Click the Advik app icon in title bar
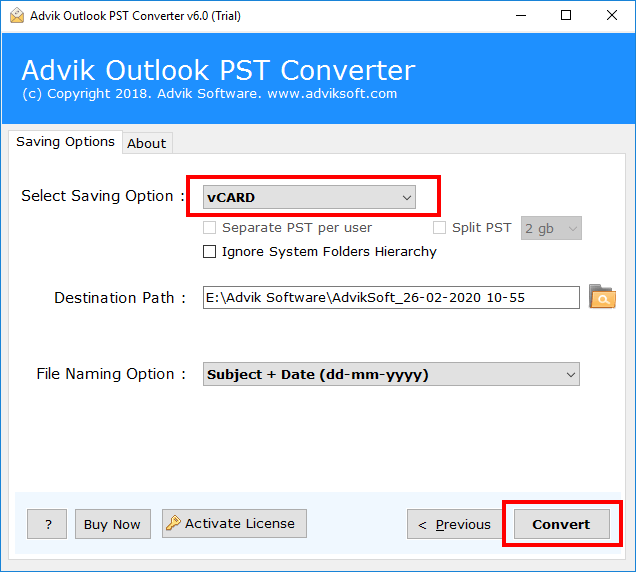636x572 pixels. 14,15
